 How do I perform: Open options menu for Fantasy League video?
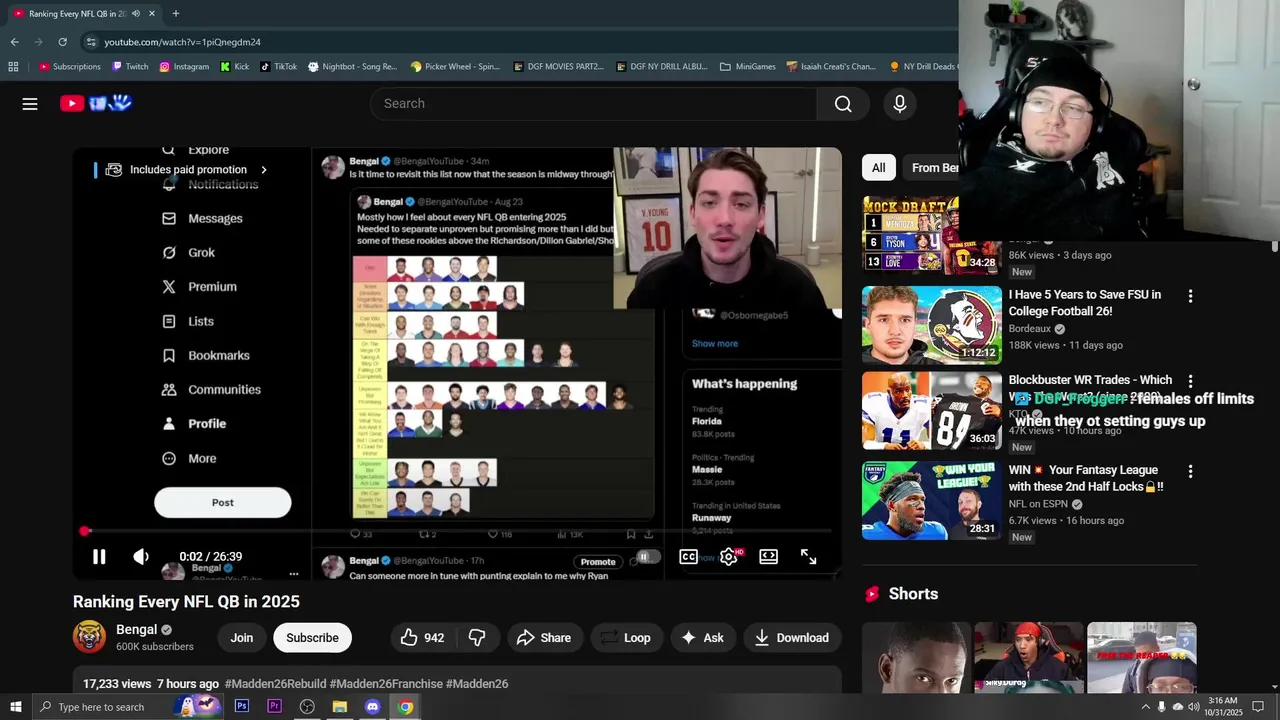click(1190, 471)
